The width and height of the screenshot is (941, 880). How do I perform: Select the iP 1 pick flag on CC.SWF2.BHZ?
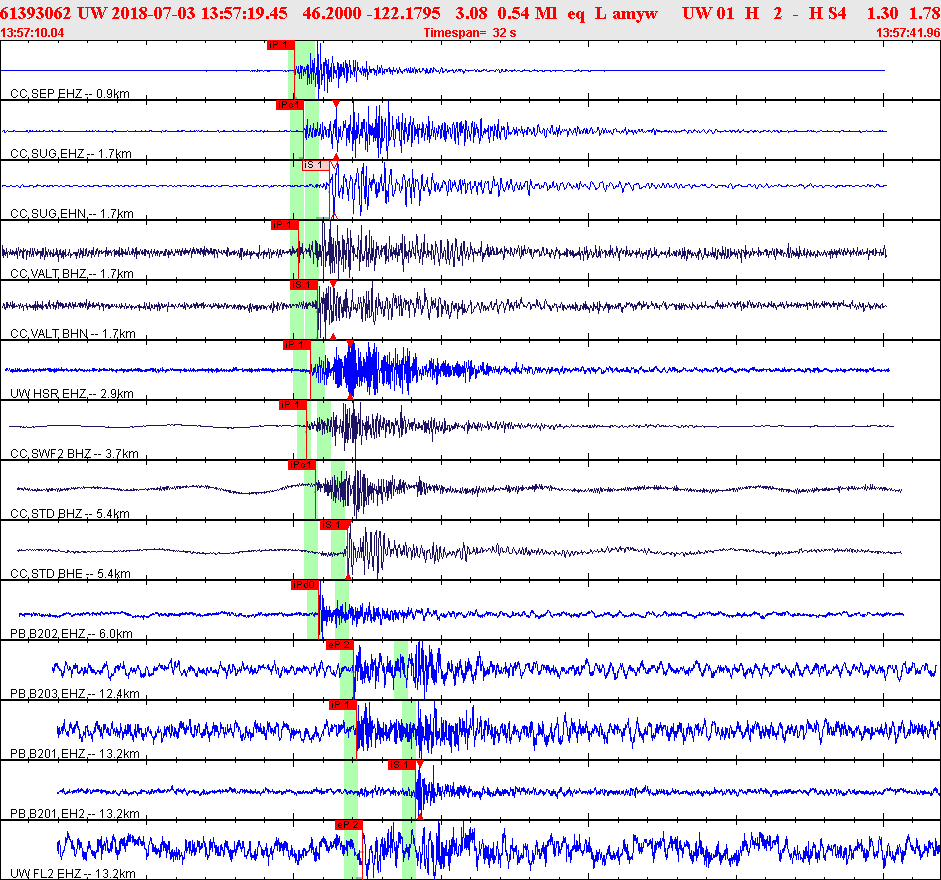(293, 405)
